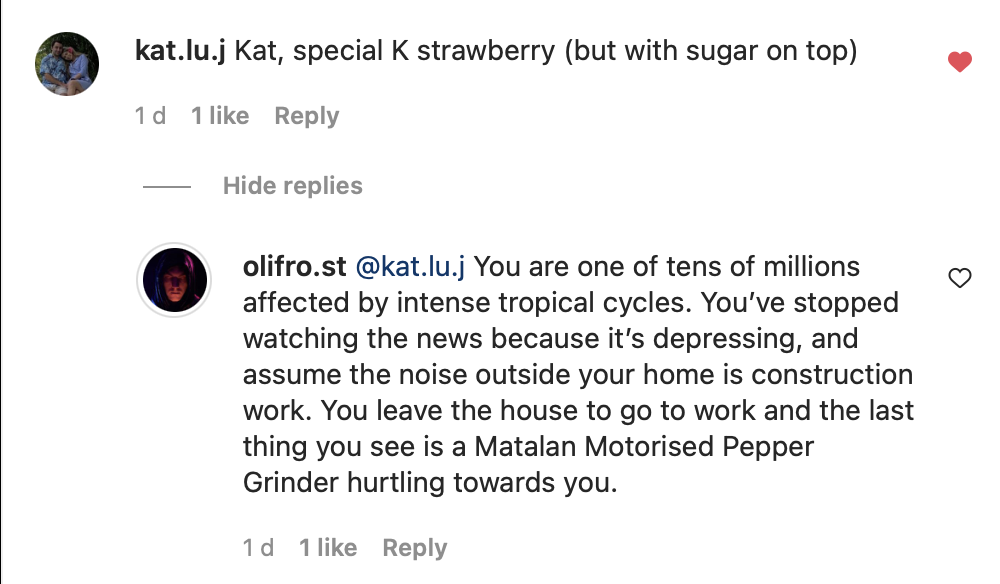
Task: Open the kat.lu.j username link
Action: point(180,51)
